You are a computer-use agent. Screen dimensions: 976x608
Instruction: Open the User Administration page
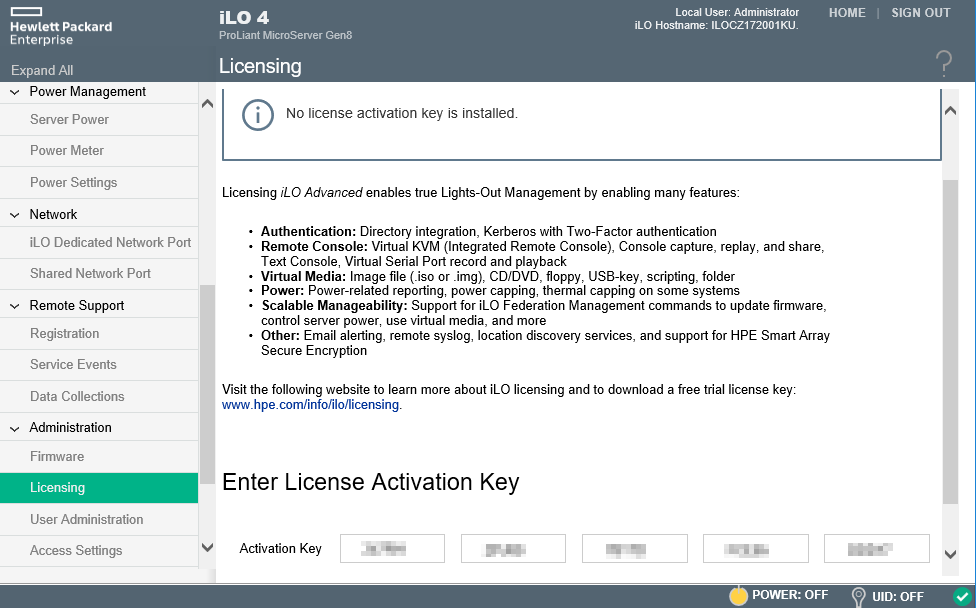coord(99,520)
